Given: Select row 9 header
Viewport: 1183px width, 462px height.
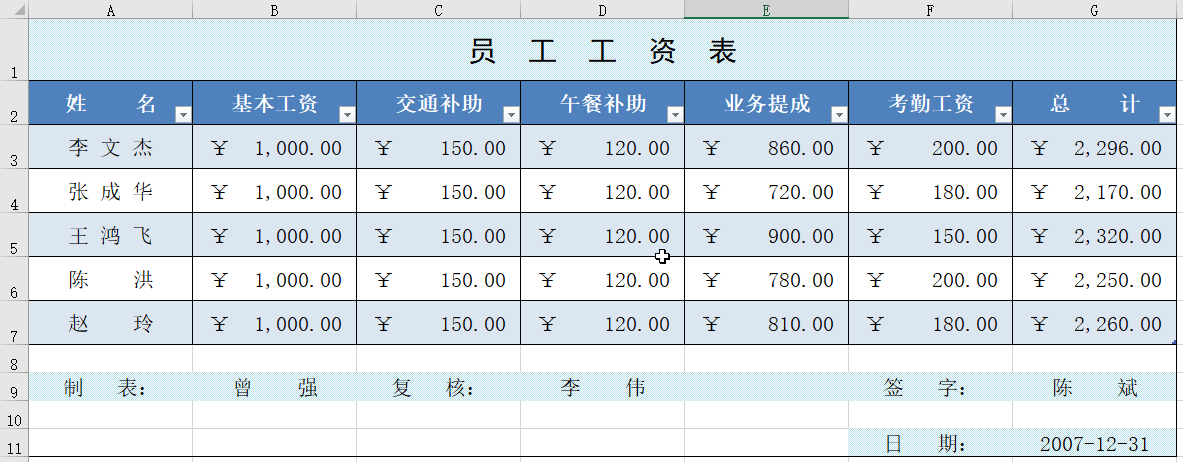Looking at the screenshot, I should coord(13,389).
